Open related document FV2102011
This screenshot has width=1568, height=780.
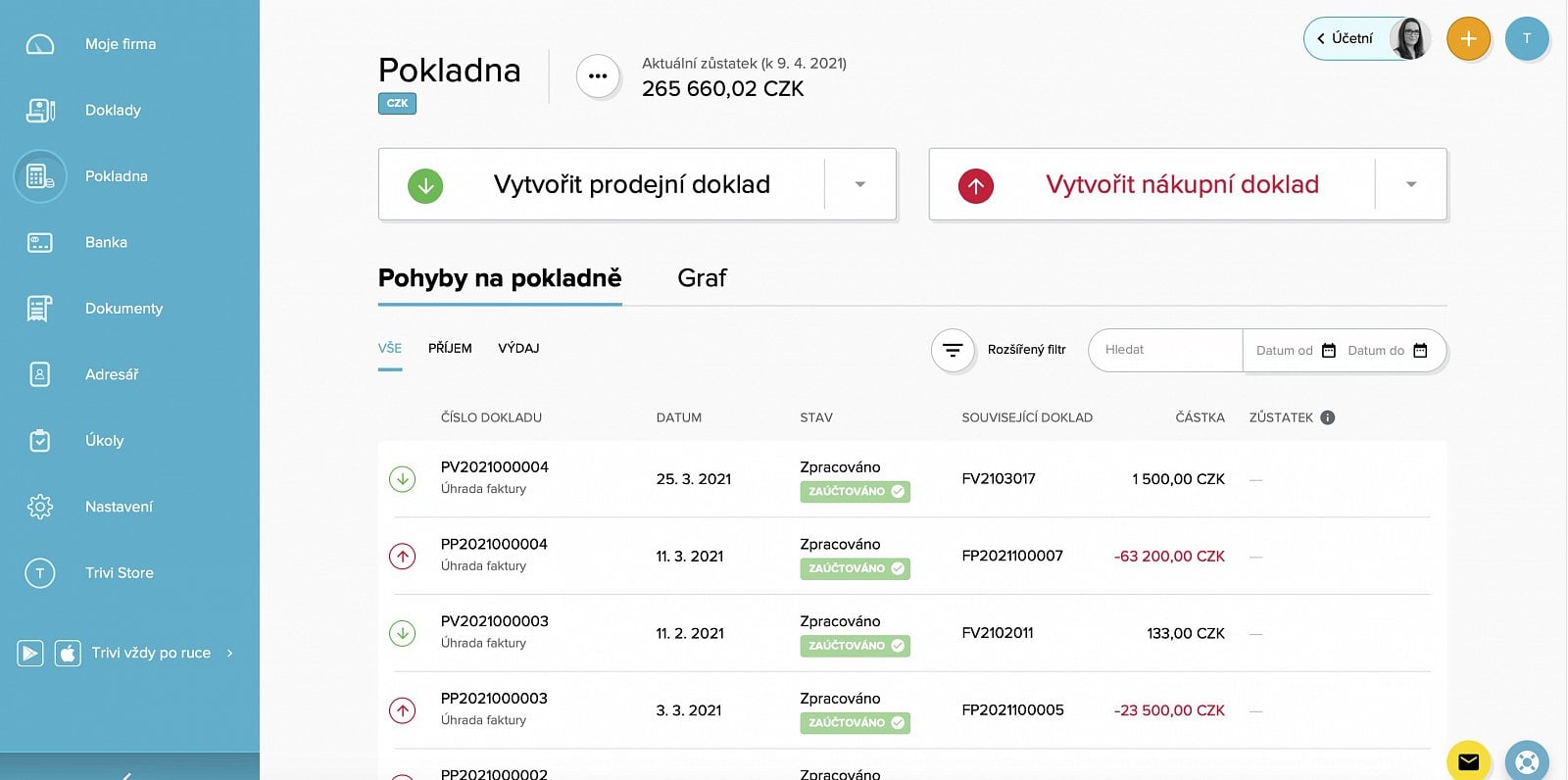coord(998,633)
